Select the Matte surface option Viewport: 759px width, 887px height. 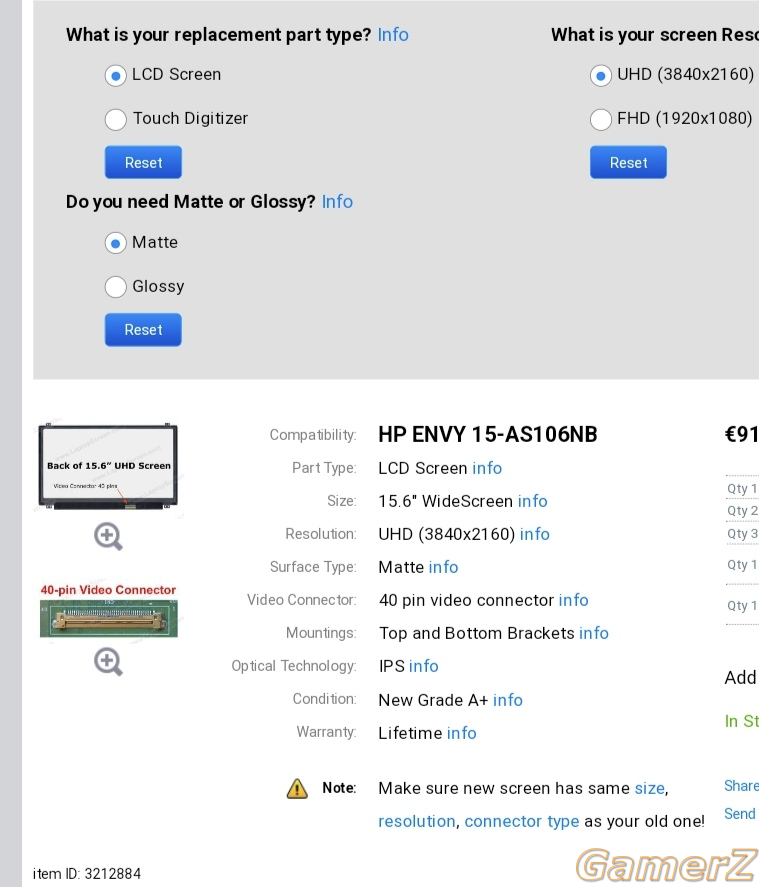coord(115,243)
